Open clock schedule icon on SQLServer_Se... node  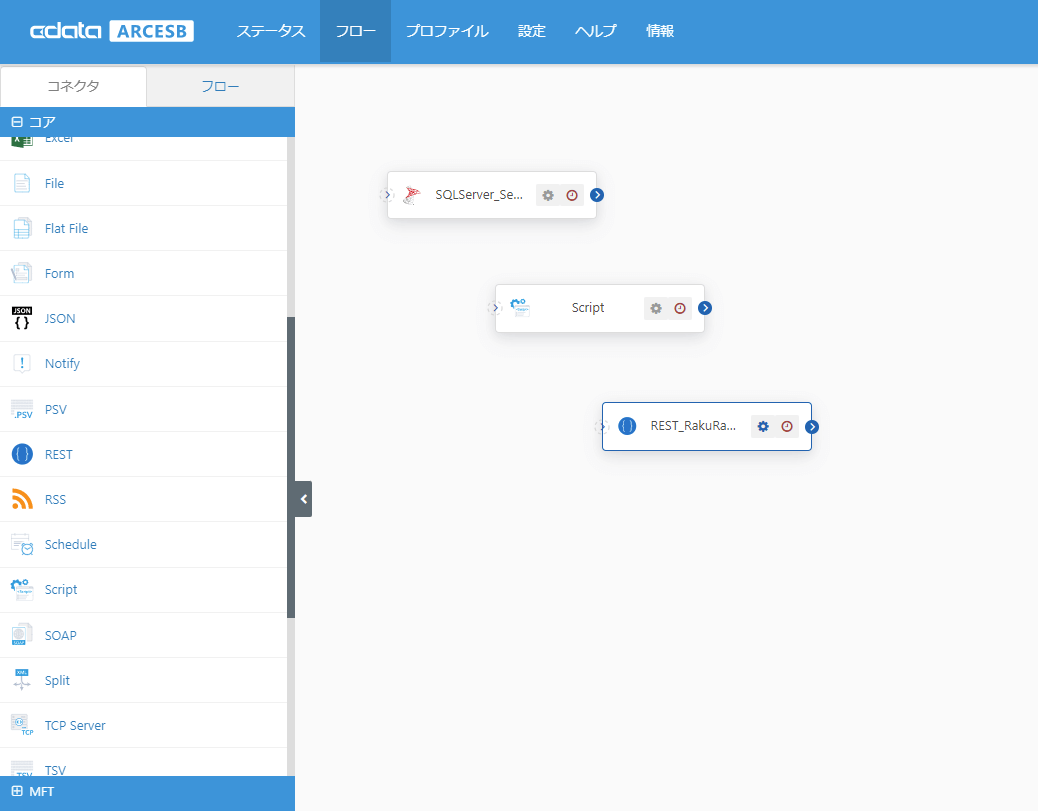click(x=572, y=195)
